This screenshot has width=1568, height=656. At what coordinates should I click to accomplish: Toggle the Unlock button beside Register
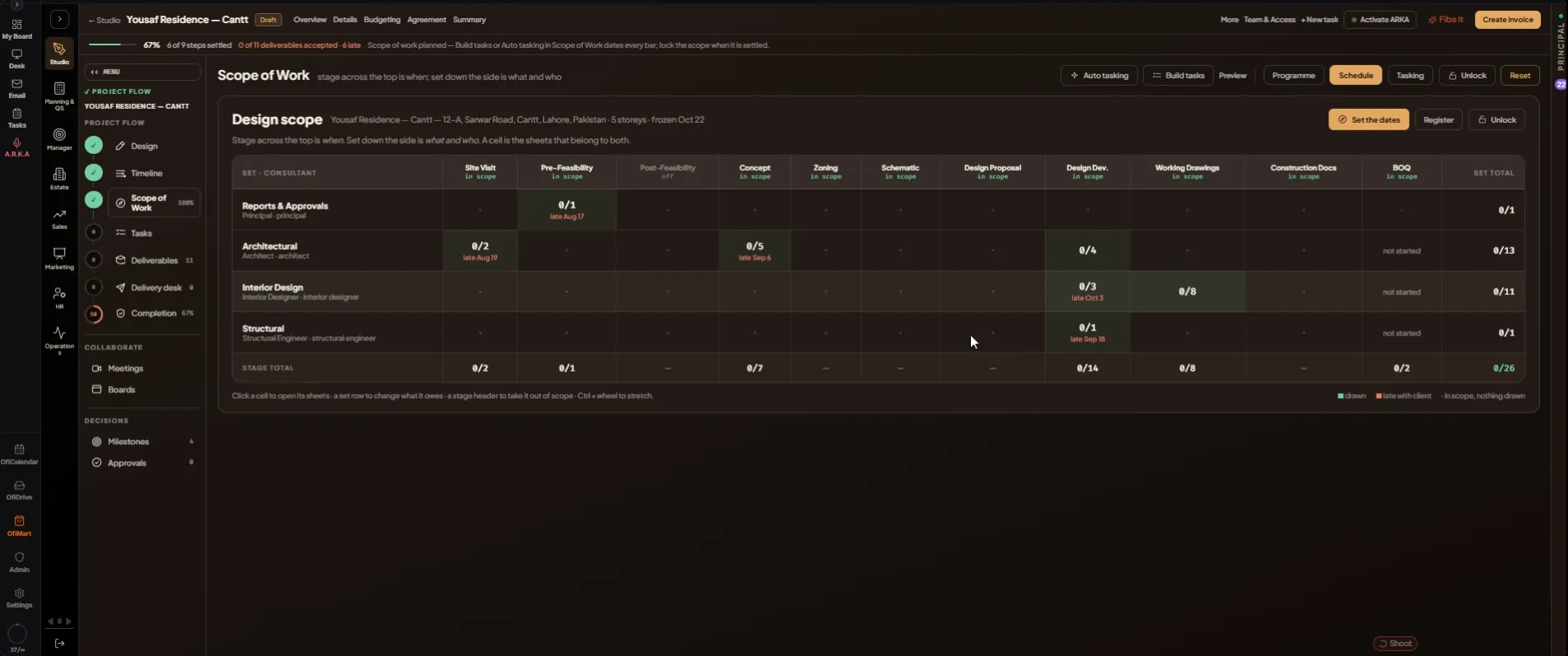[1497, 119]
